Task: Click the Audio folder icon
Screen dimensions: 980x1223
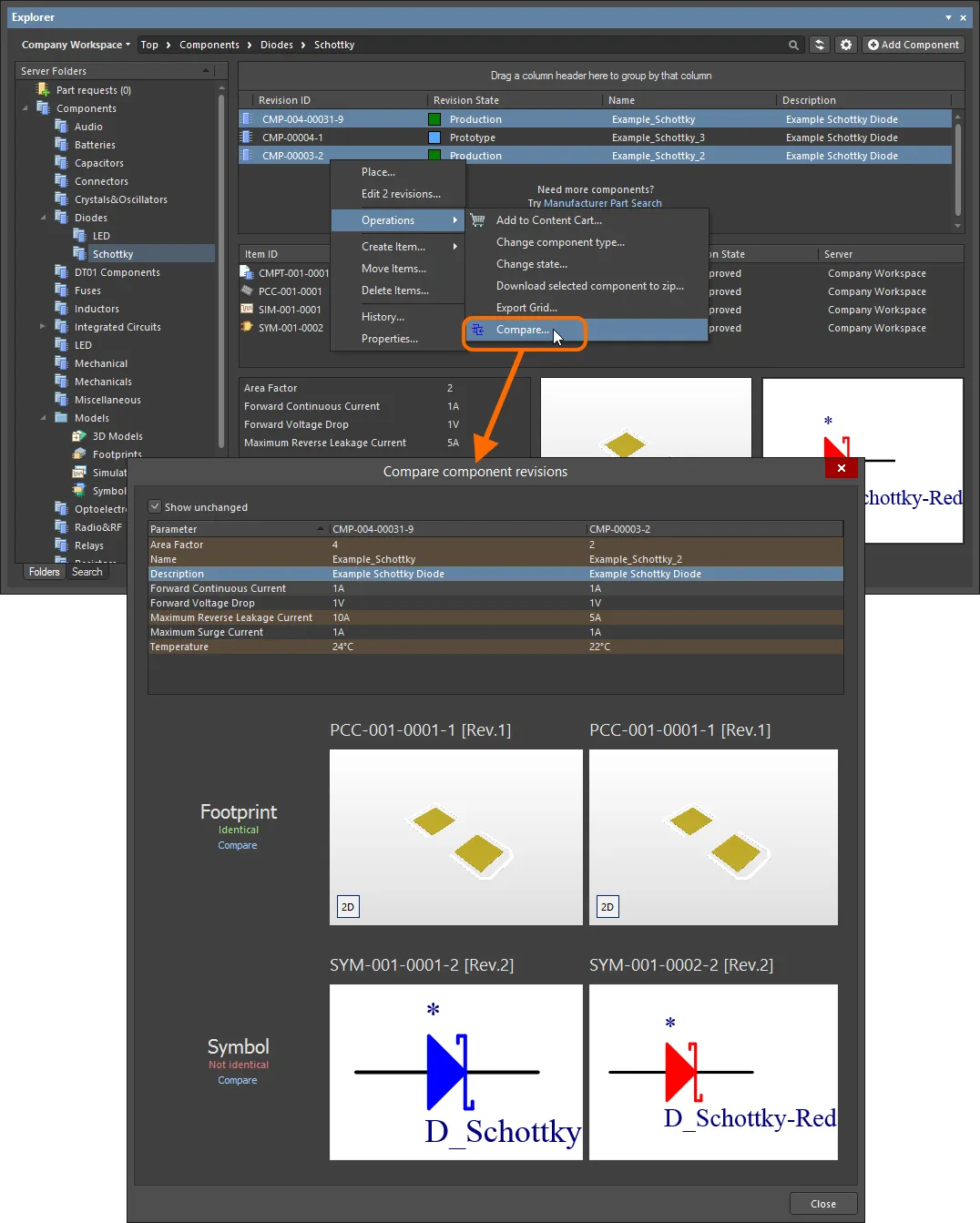Action: pyautogui.click(x=61, y=127)
